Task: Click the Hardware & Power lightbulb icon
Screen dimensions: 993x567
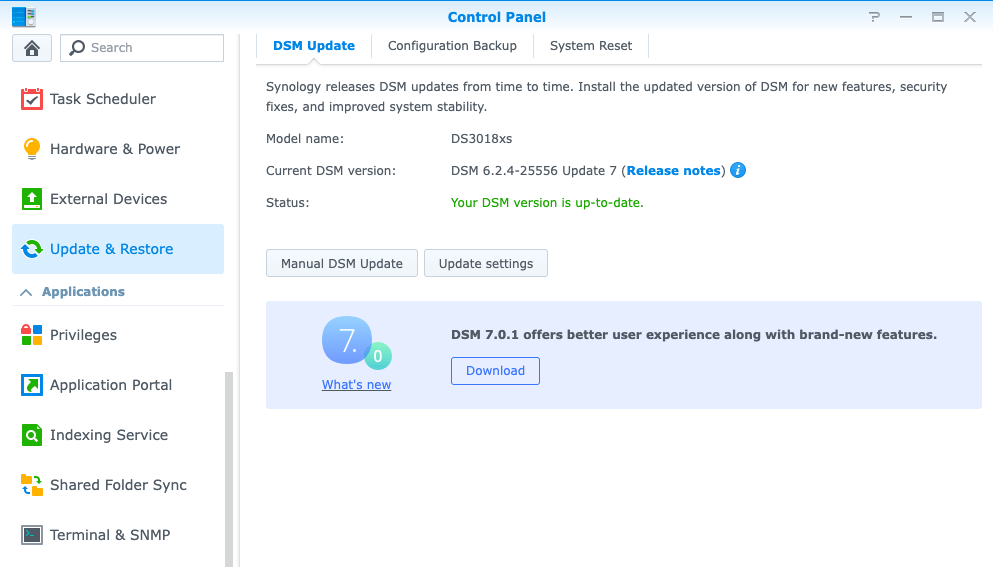Action: [x=32, y=149]
